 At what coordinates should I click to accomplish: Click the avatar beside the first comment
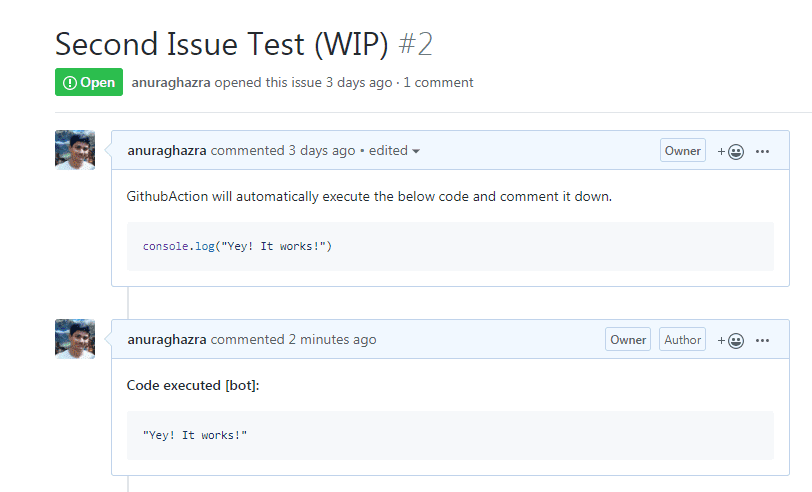[75, 150]
